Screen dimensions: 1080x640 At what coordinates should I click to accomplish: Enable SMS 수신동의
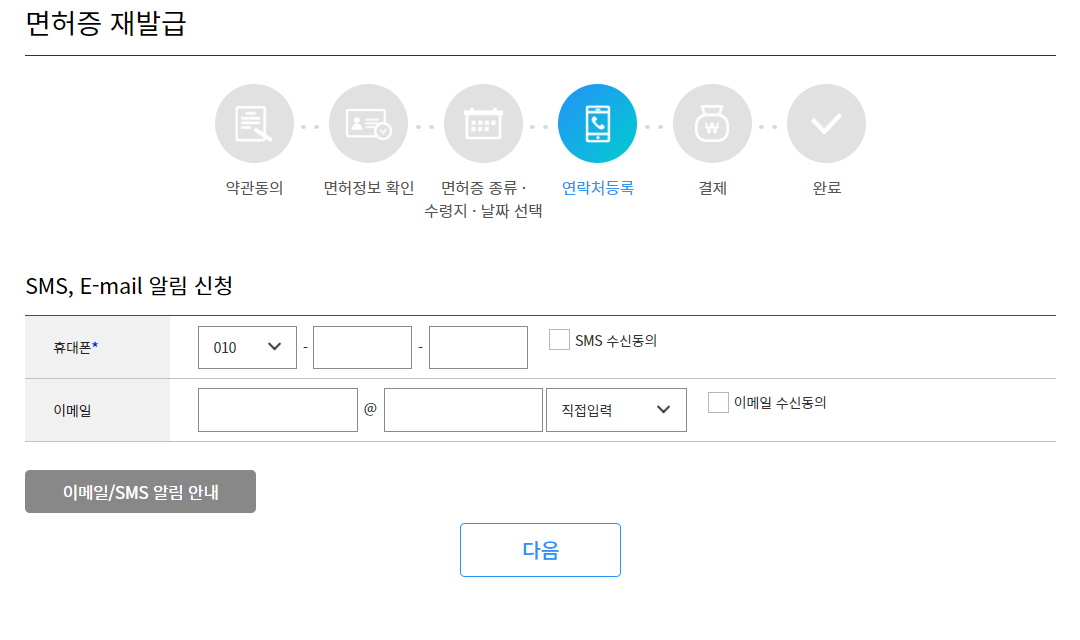tap(558, 339)
